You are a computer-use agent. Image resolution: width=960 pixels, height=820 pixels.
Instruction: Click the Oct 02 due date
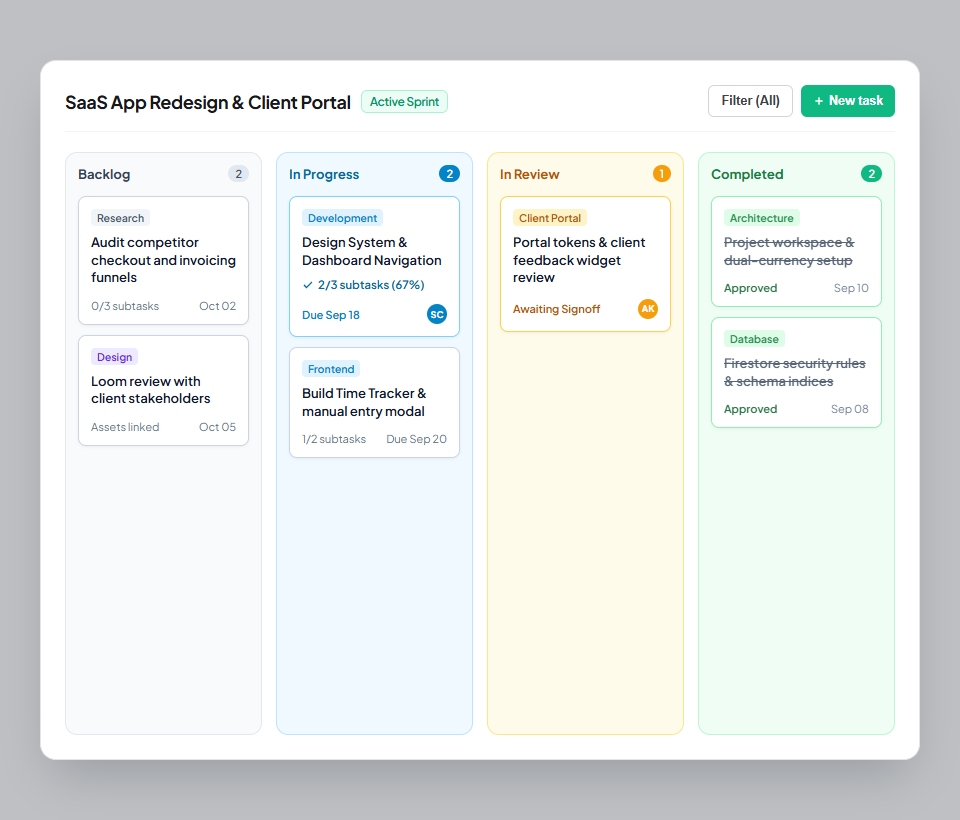217,306
